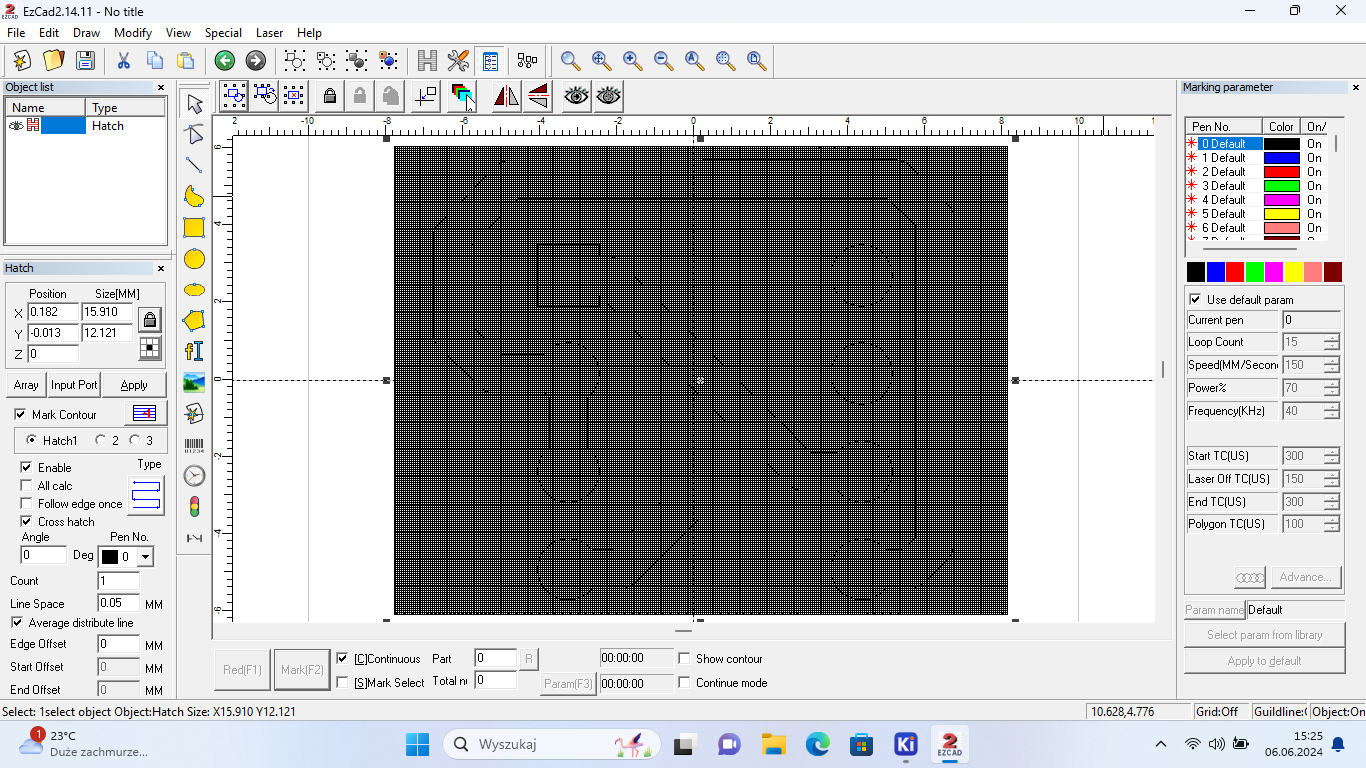Select the Text tool

(x=194, y=351)
